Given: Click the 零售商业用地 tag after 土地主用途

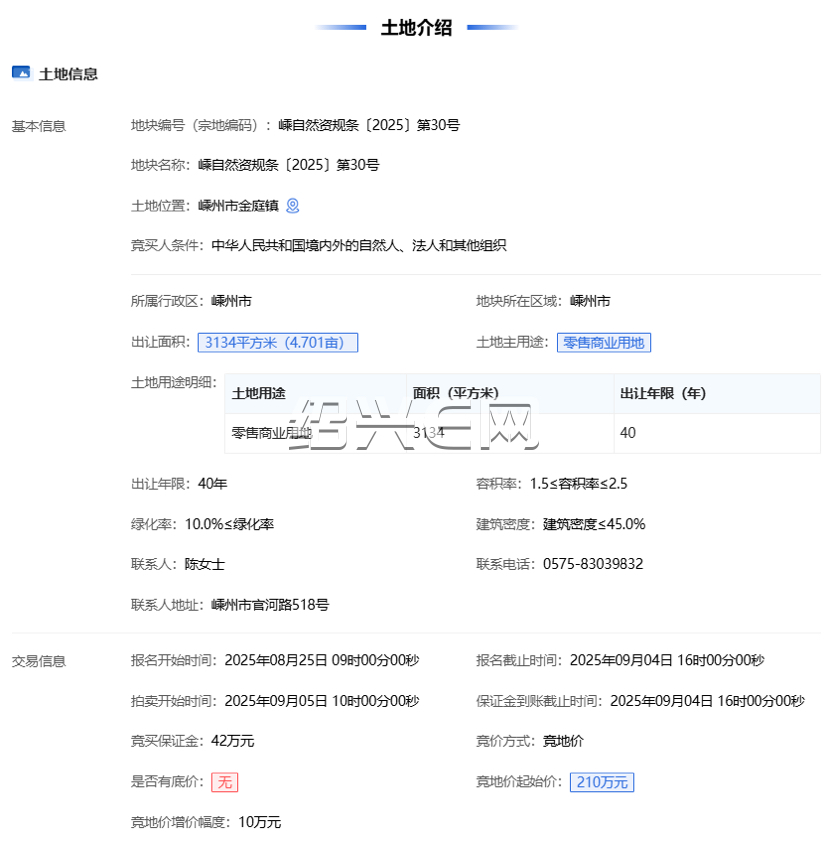Looking at the screenshot, I should pos(604,343).
